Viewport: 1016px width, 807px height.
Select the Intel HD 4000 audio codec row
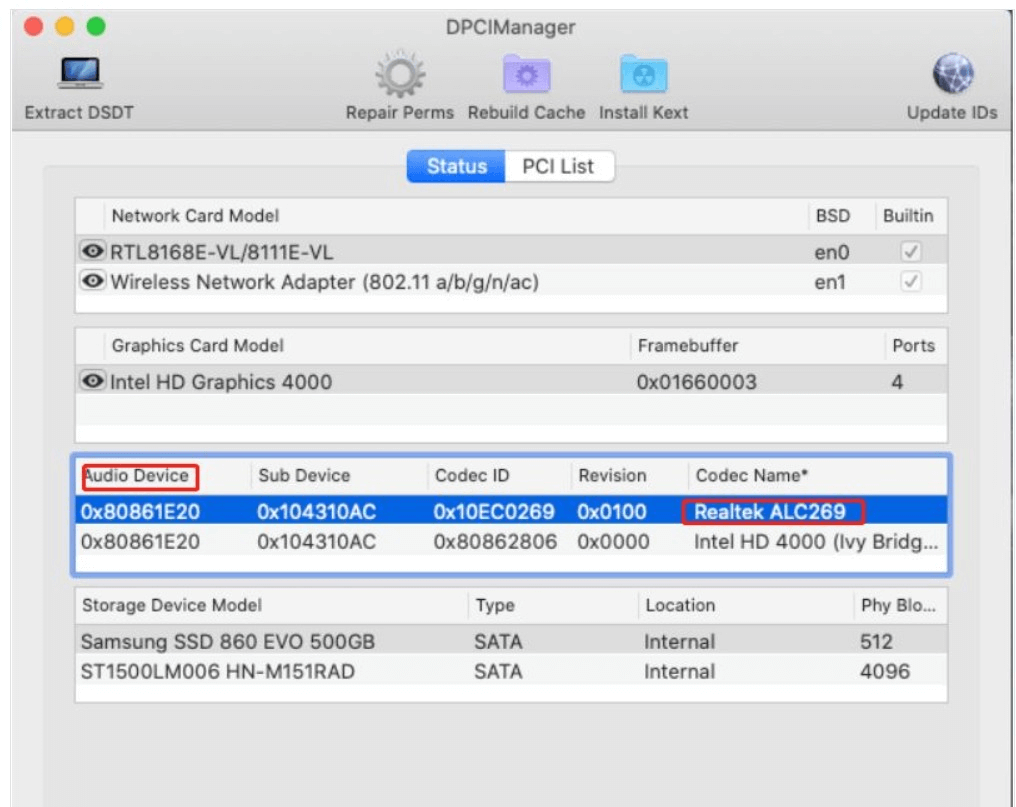(x=510, y=542)
